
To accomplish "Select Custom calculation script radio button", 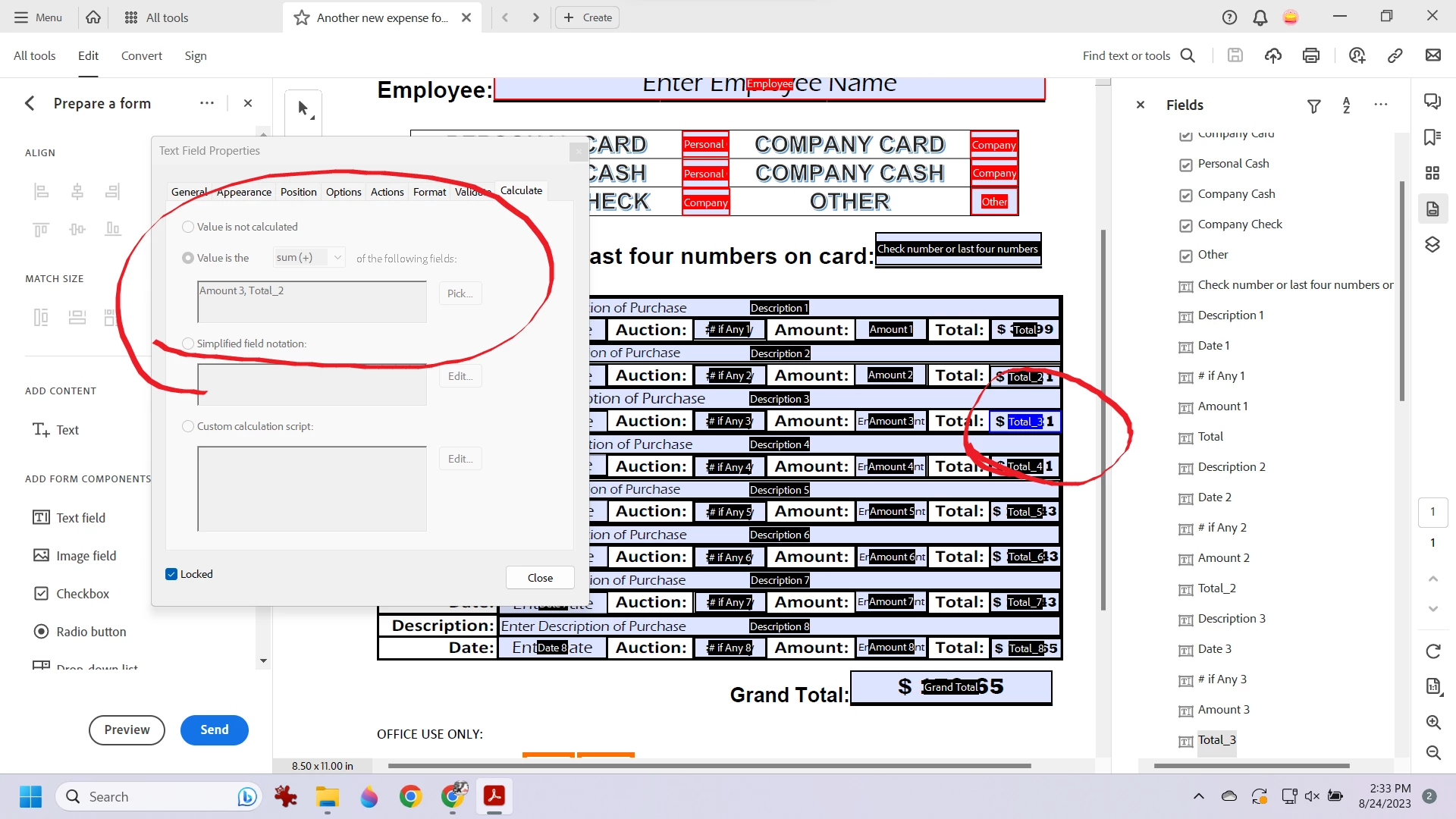I will pyautogui.click(x=188, y=426).
